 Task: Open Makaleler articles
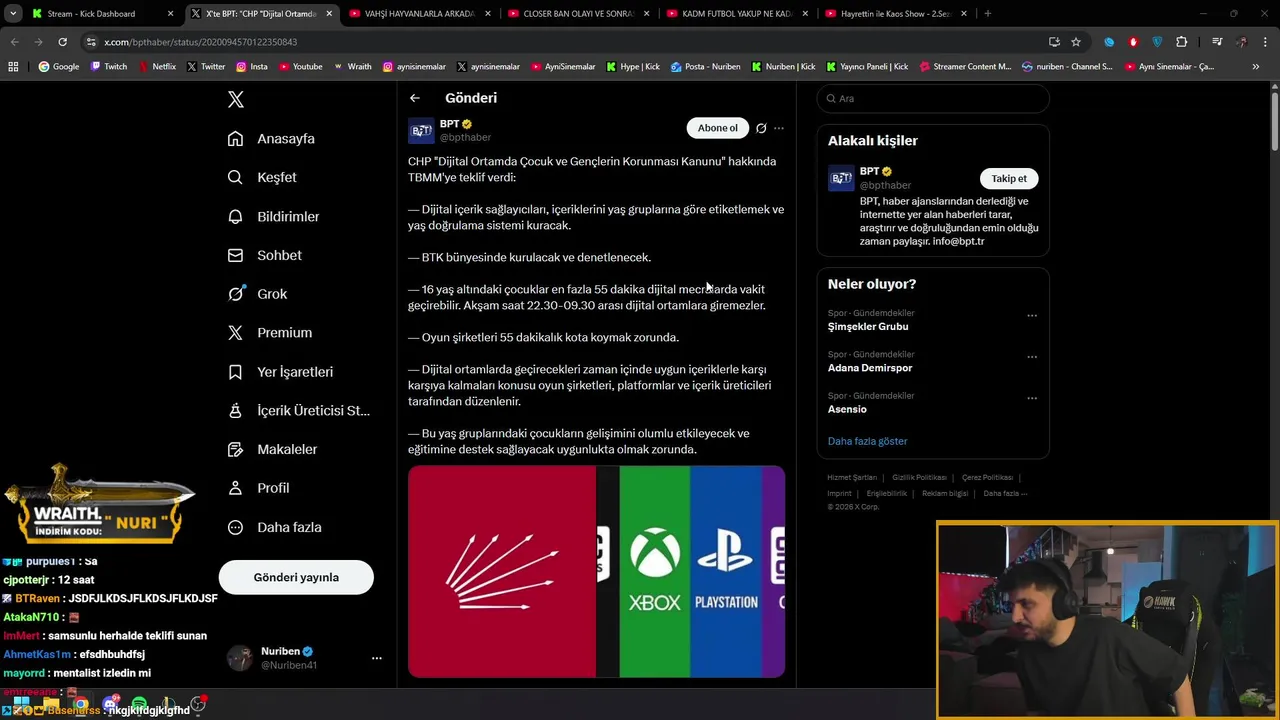272,449
